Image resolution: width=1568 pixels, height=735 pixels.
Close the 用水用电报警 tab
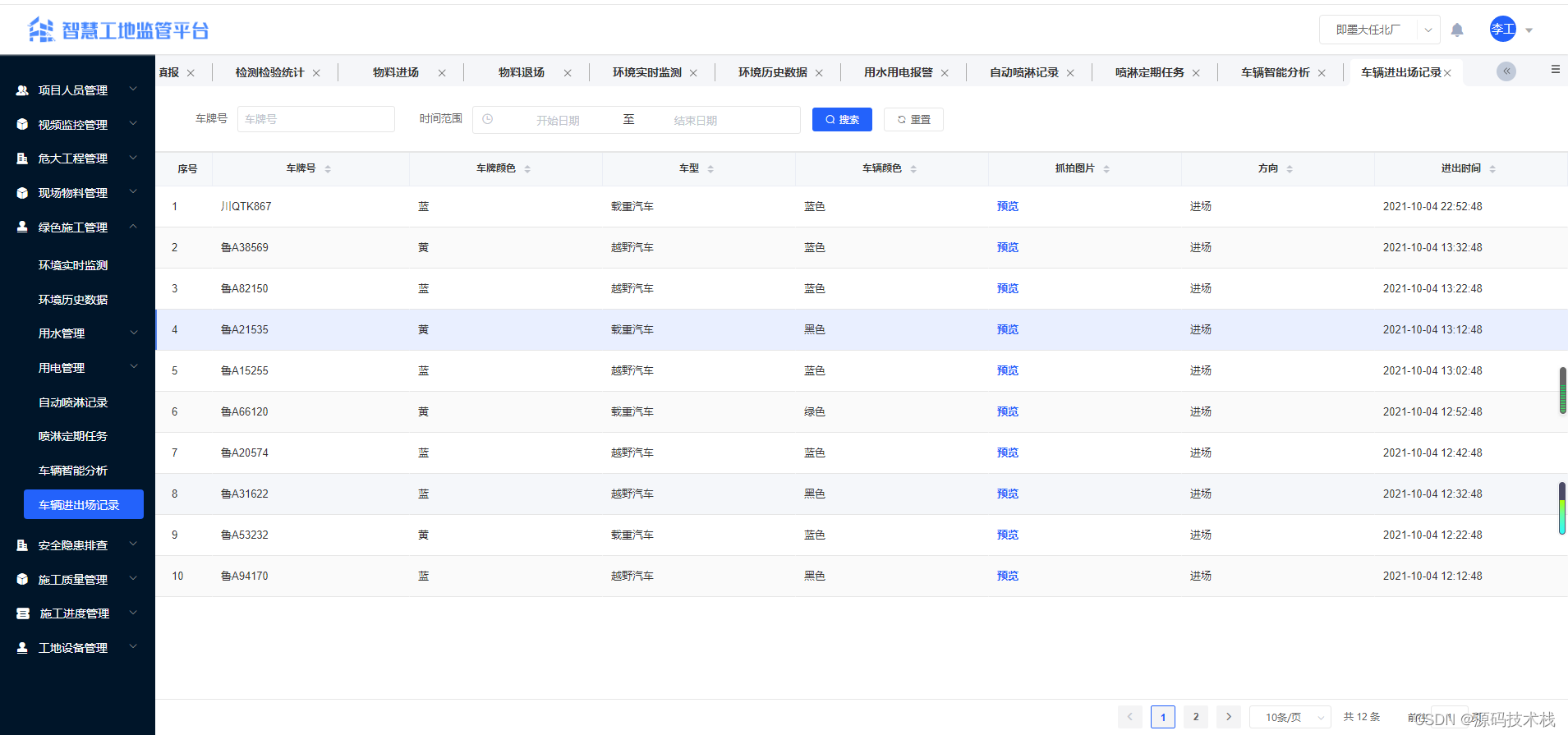tap(945, 73)
